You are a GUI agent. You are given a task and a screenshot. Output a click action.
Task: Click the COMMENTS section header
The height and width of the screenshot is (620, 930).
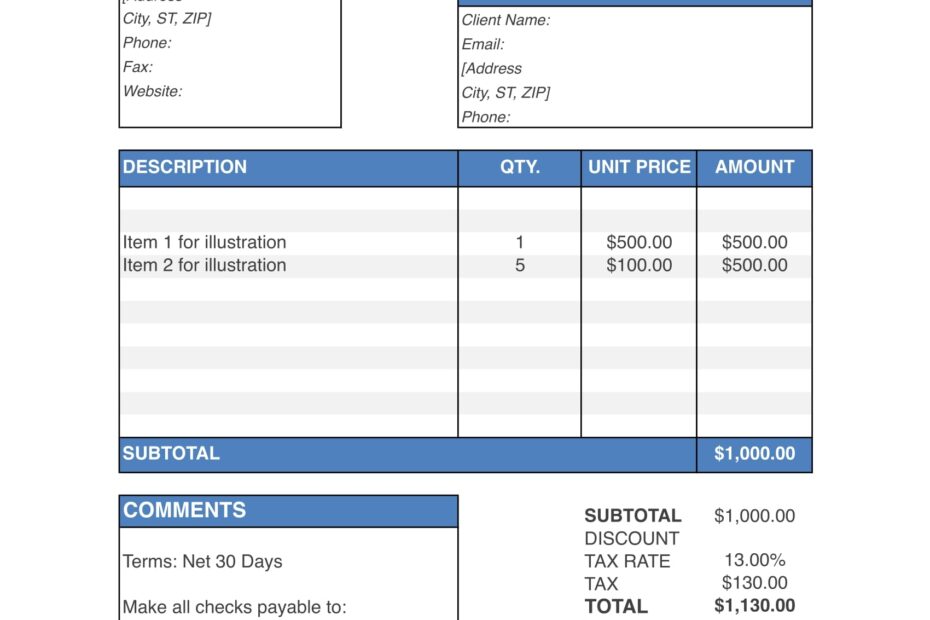185,509
